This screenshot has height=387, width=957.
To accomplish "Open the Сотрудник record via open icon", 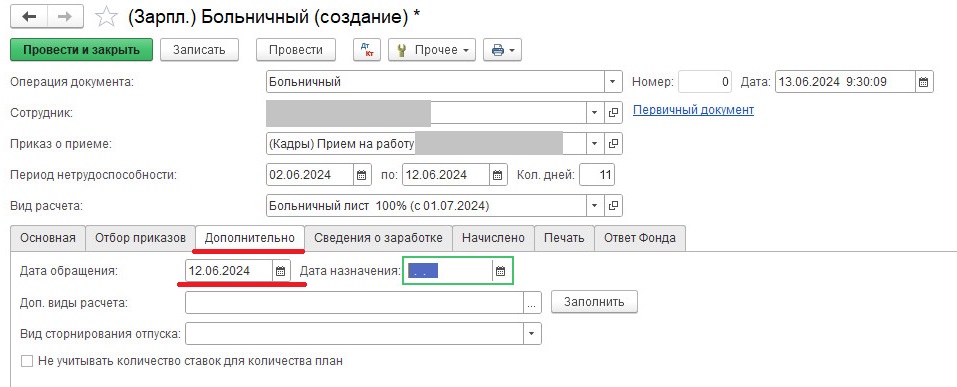I will 613,112.
